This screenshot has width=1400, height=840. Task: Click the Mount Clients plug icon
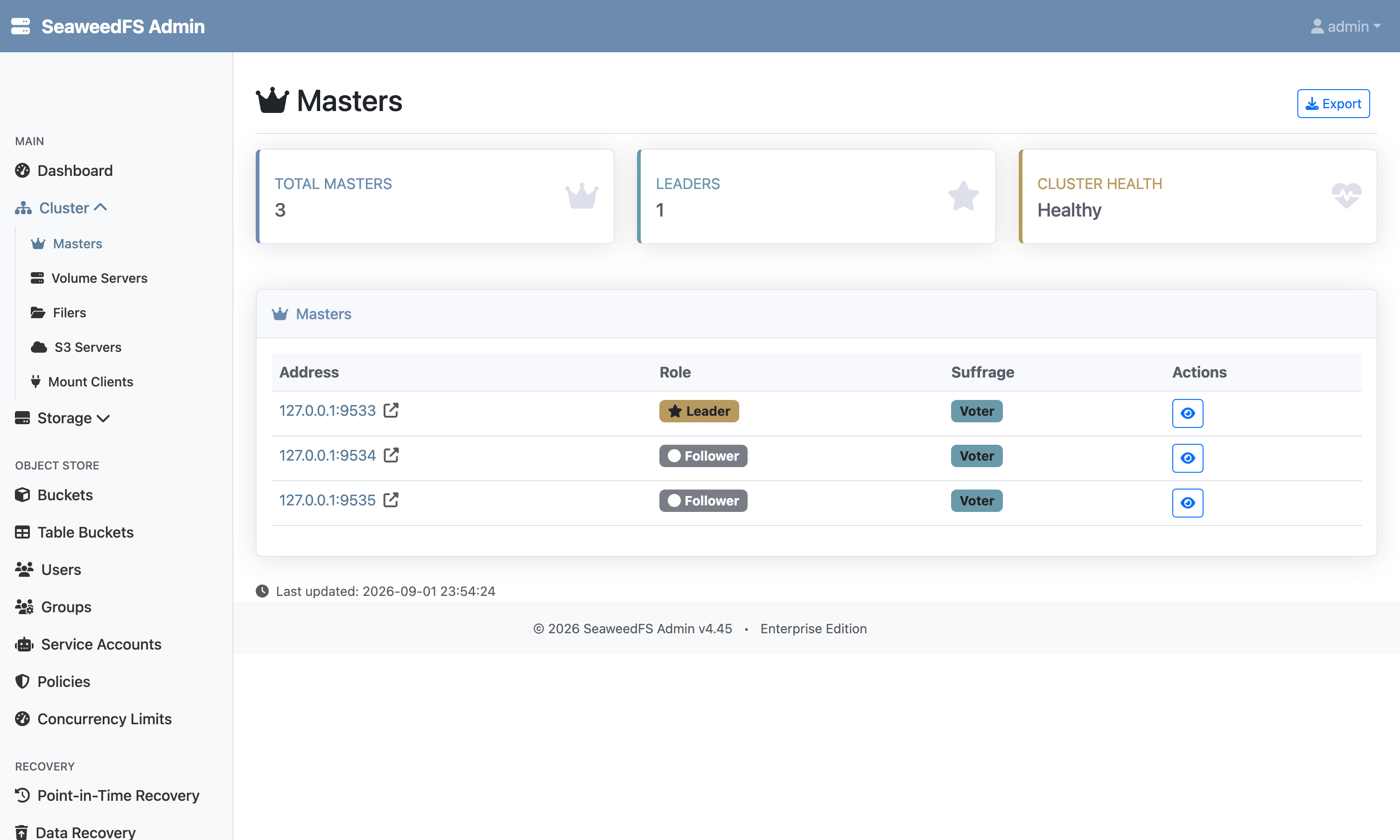[x=35, y=382]
